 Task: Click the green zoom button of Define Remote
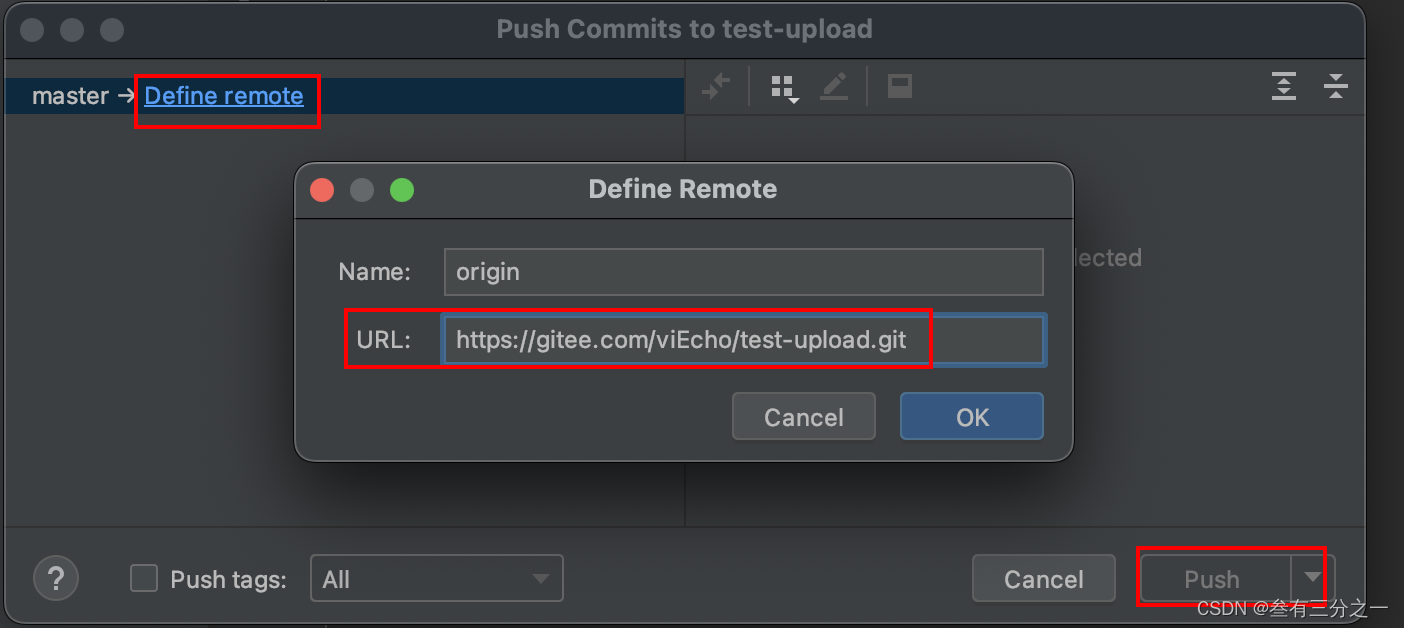[402, 190]
